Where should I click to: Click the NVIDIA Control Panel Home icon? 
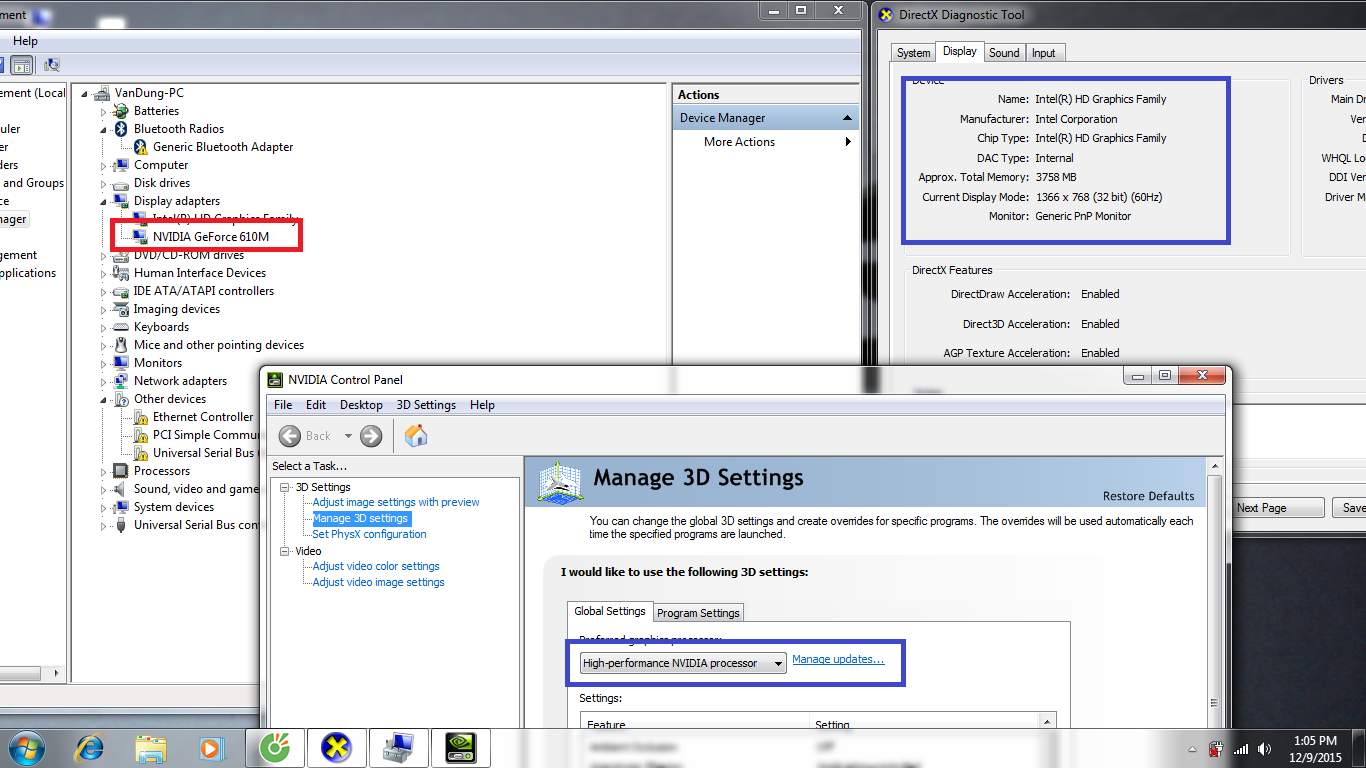click(416, 435)
